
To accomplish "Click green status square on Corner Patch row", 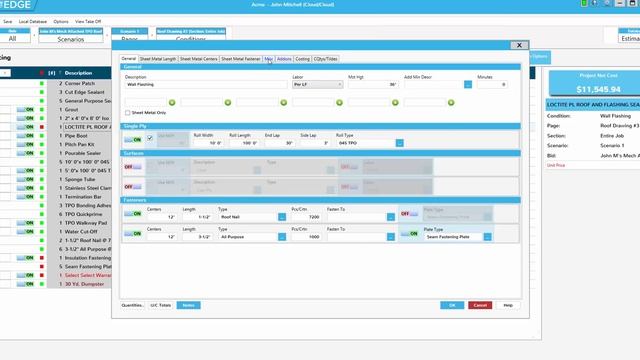I will click(42, 83).
